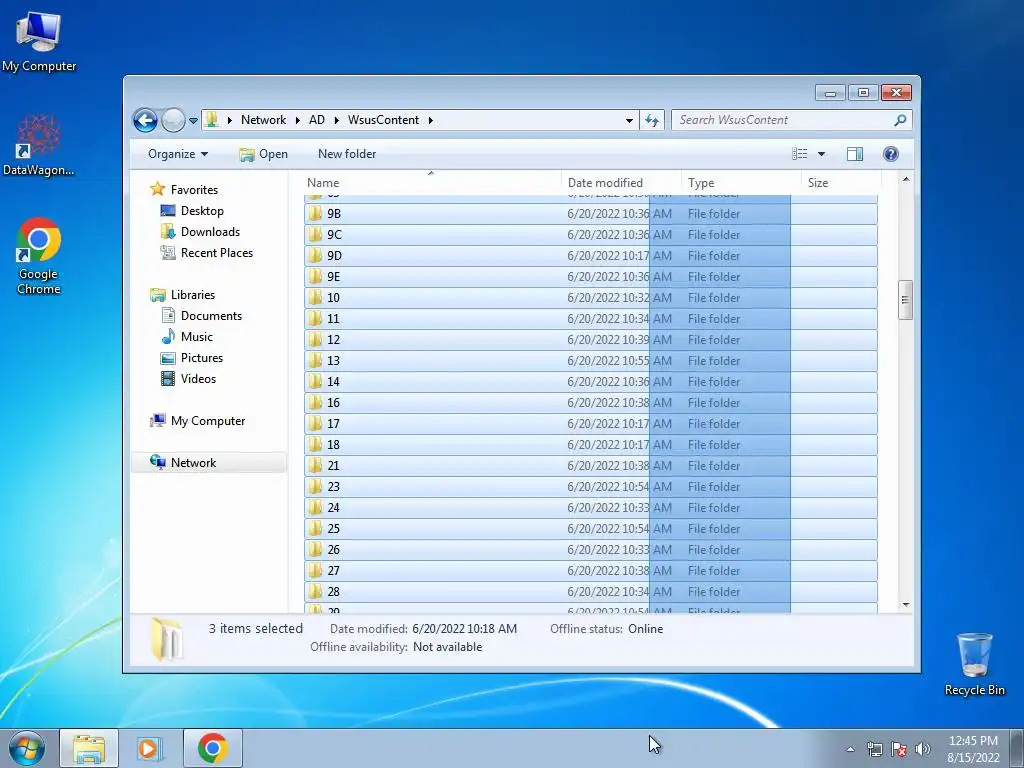This screenshot has width=1024, height=768.
Task: Click the scrollbar down arrow
Action: [905, 605]
